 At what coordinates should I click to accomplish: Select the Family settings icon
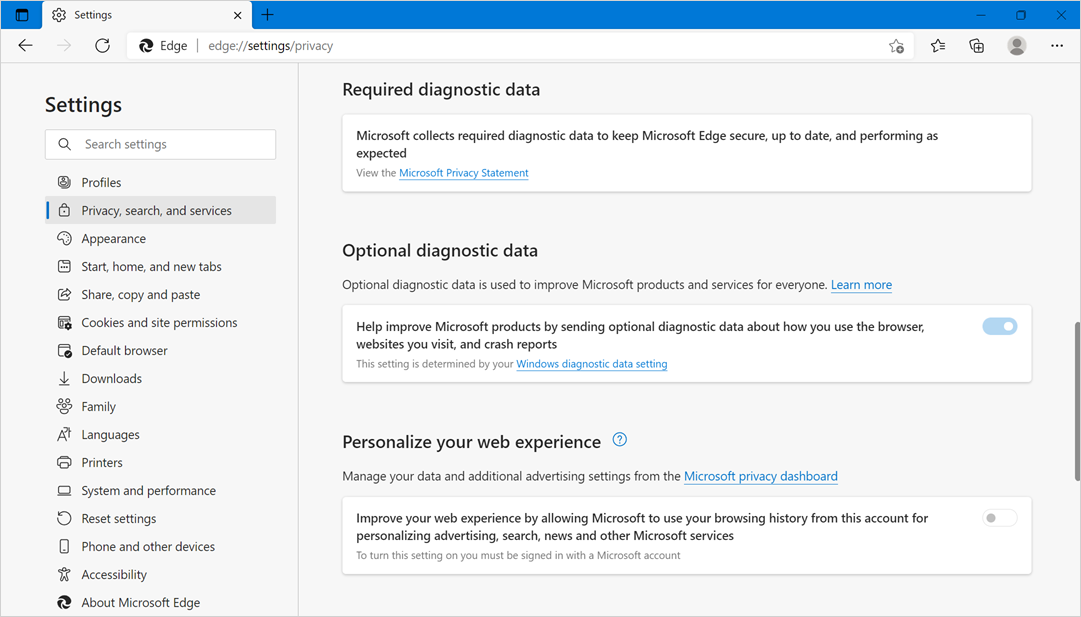(x=63, y=406)
